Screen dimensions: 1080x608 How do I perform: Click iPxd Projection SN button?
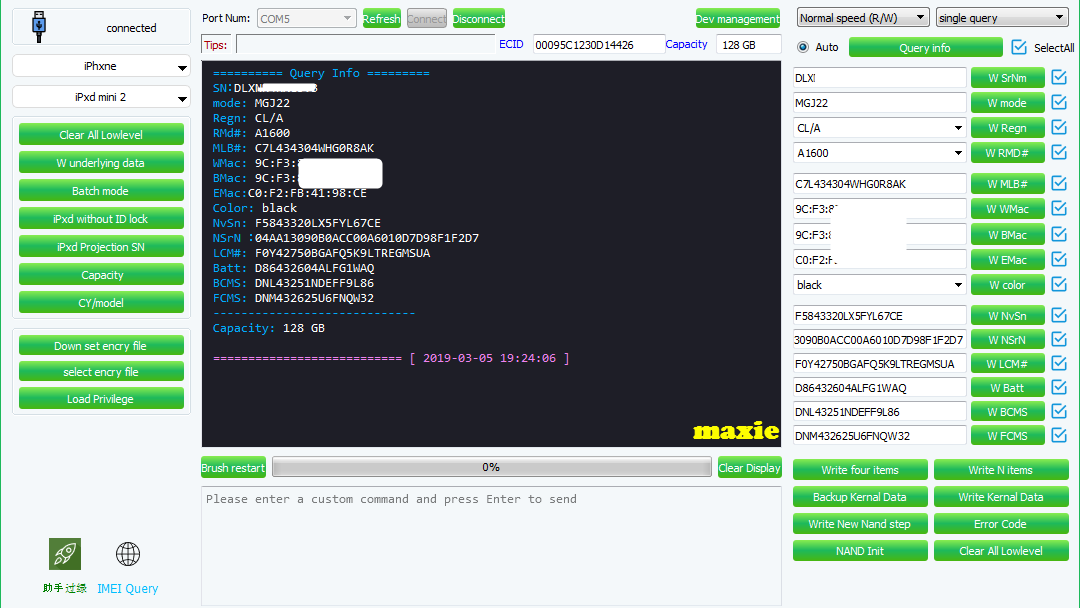coord(101,247)
